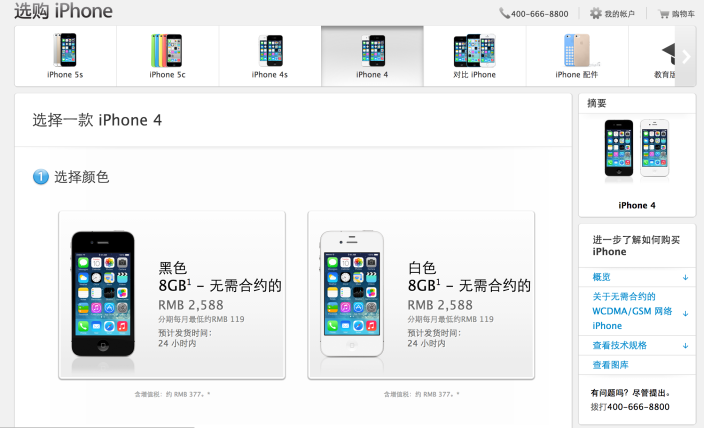704x428 pixels.
Task: Open the iPhone 5c product tab
Action: pos(167,56)
